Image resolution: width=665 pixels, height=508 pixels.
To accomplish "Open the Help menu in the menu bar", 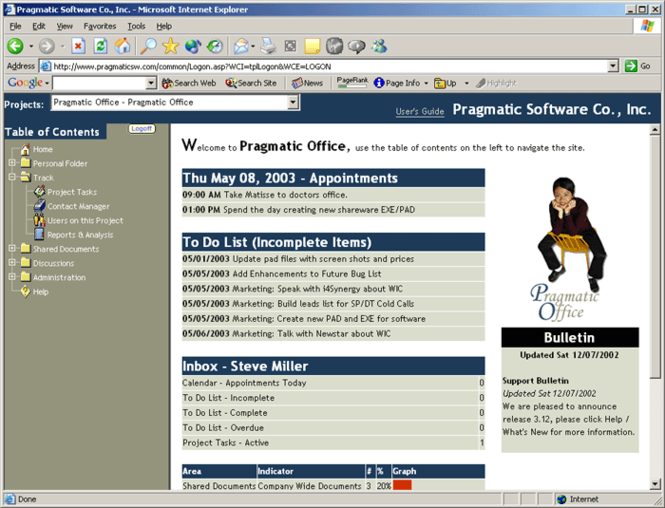I will tap(164, 26).
